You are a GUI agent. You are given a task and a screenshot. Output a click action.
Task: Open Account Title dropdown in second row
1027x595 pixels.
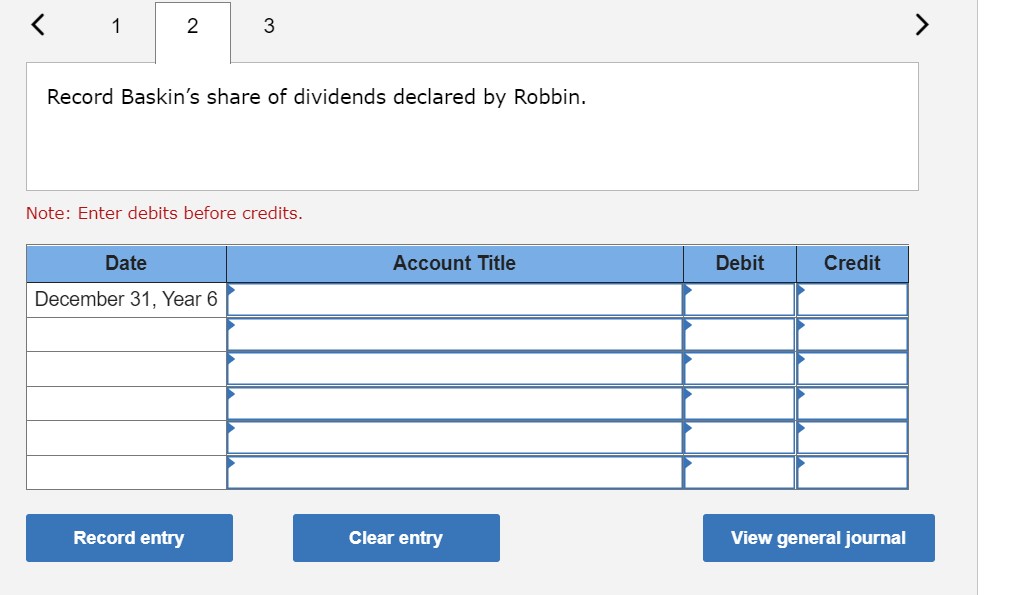click(455, 334)
